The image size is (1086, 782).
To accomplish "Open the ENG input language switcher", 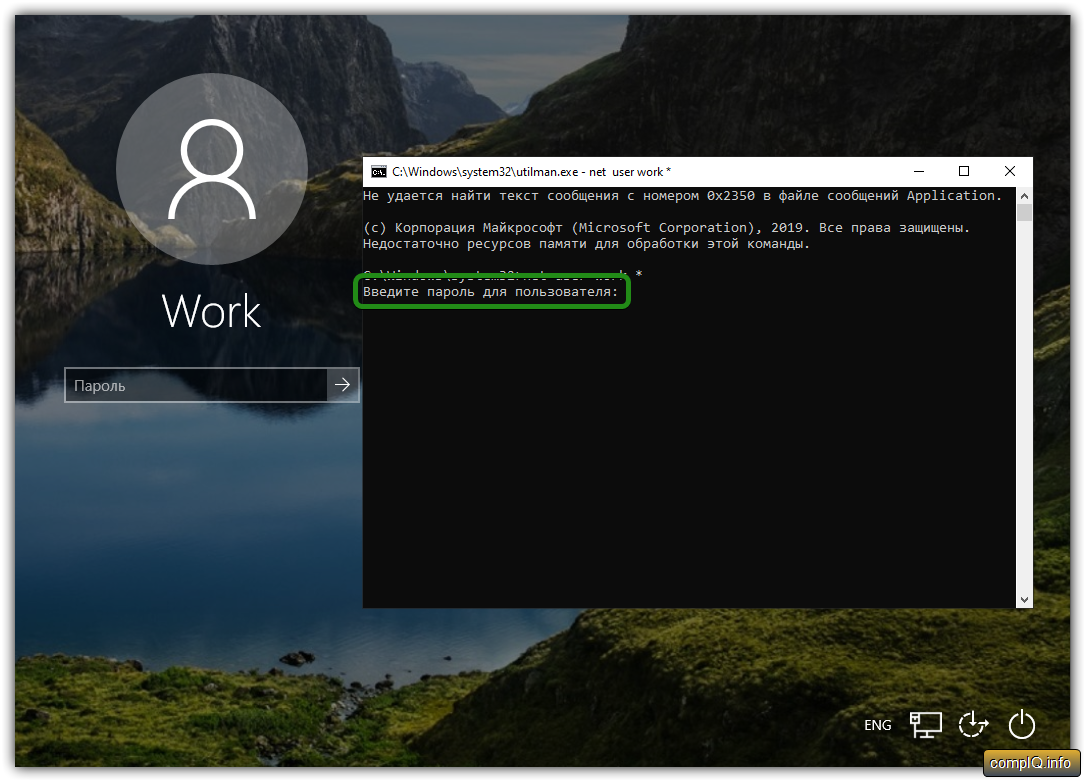I will tap(877, 725).
